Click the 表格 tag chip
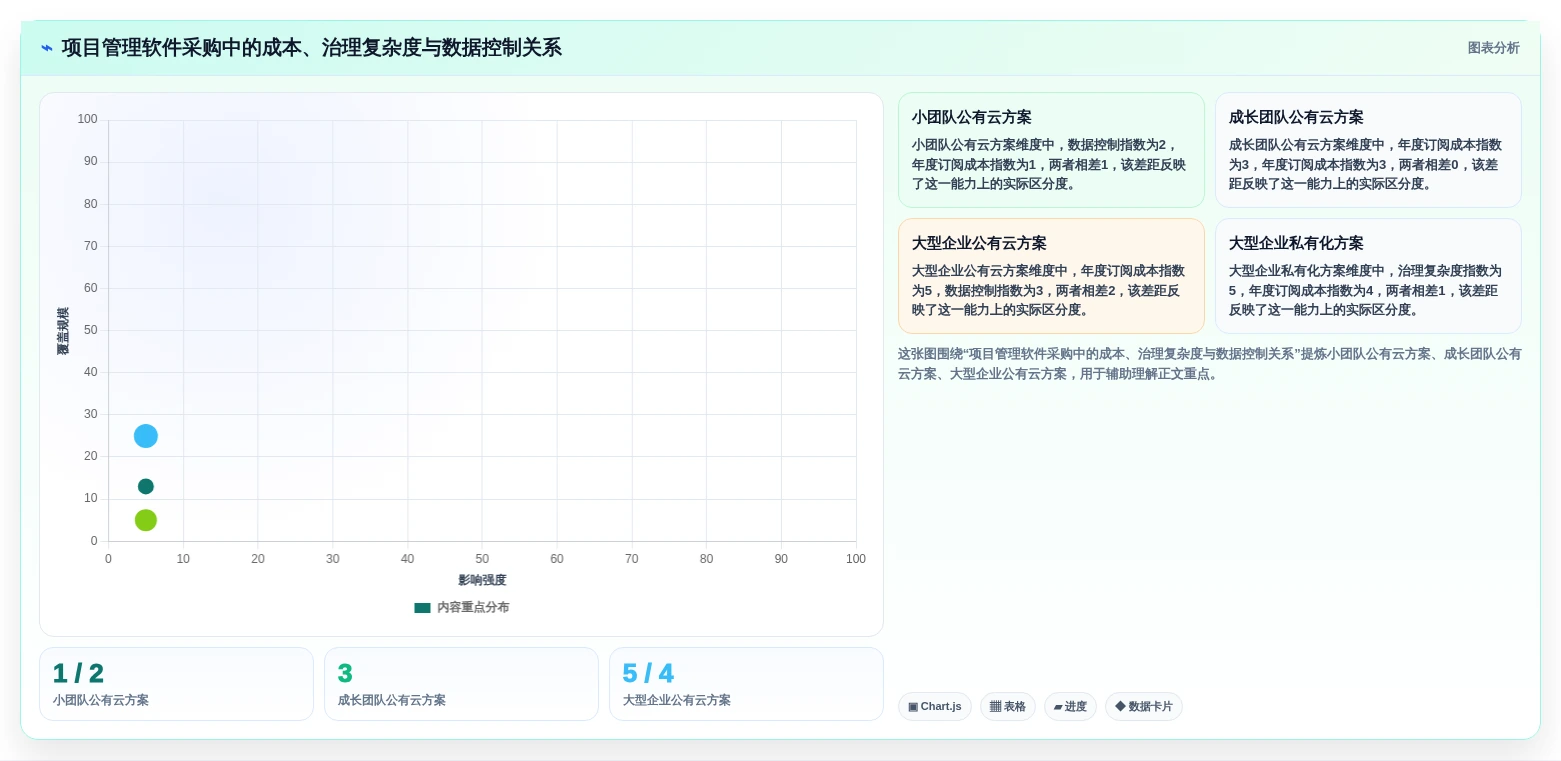1561x761 pixels. 1008,706
